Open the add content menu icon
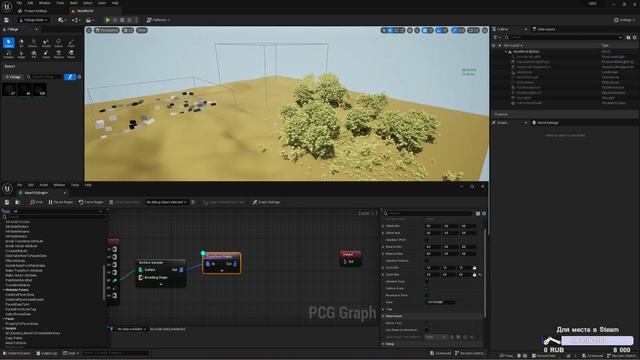This screenshot has width=640, height=360. click(x=62, y=20)
